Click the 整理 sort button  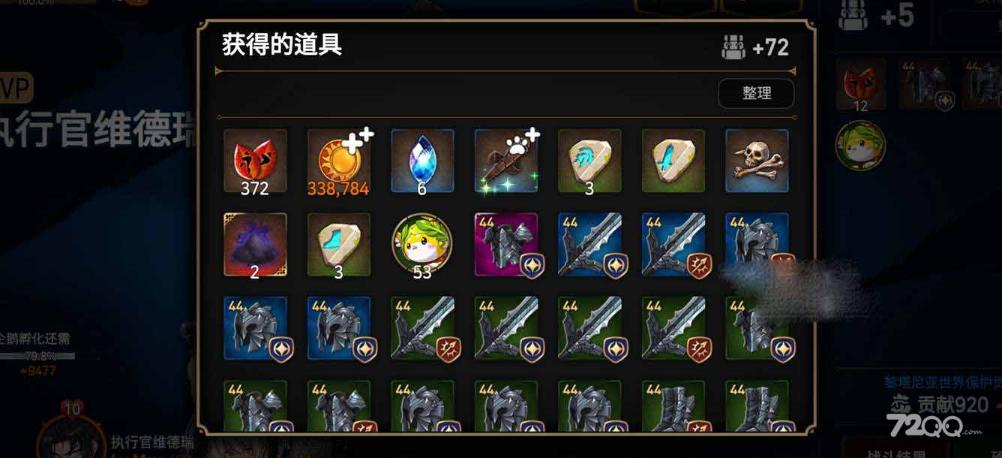[757, 94]
